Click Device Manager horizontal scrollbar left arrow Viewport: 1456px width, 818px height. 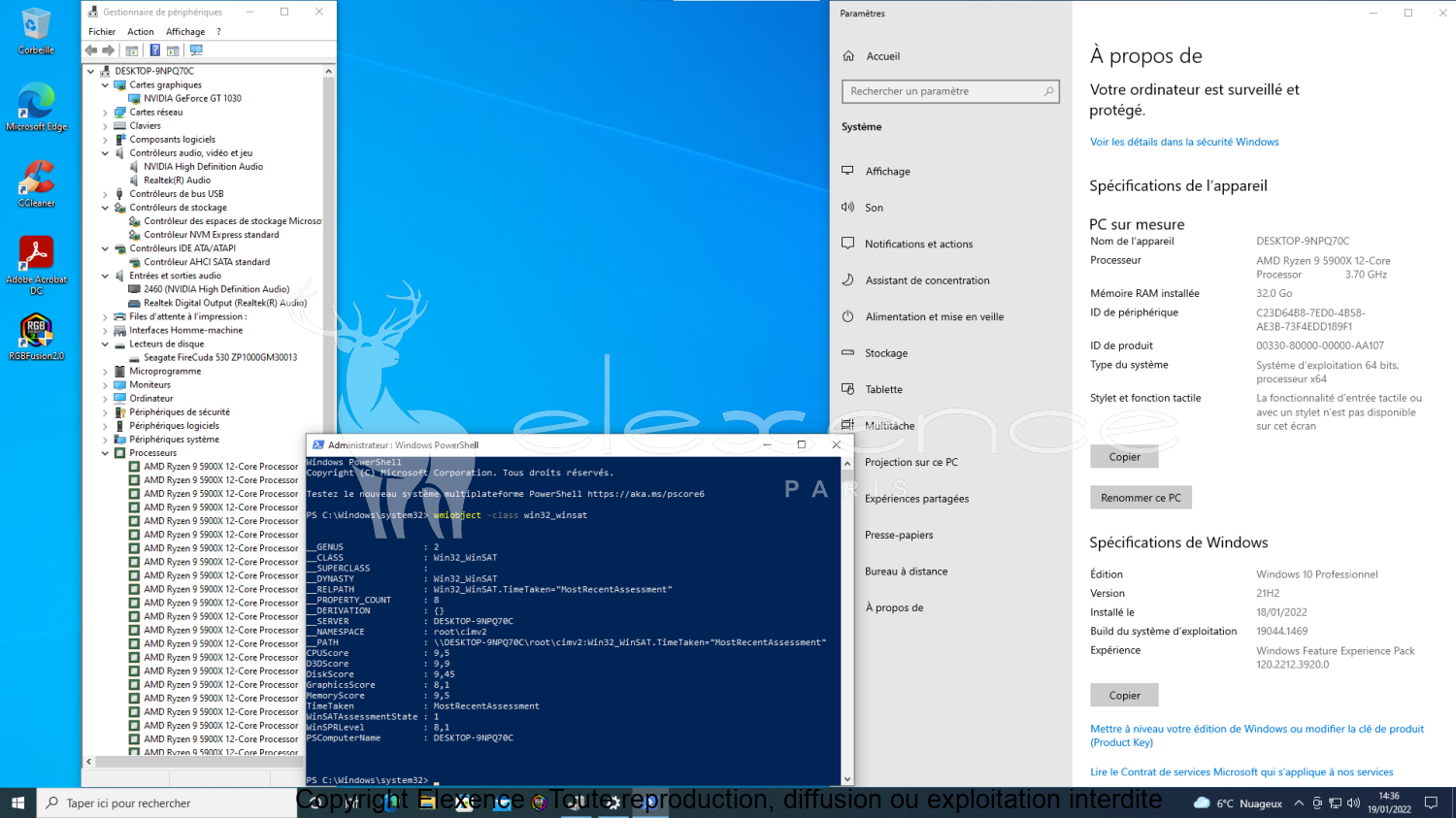[89, 762]
